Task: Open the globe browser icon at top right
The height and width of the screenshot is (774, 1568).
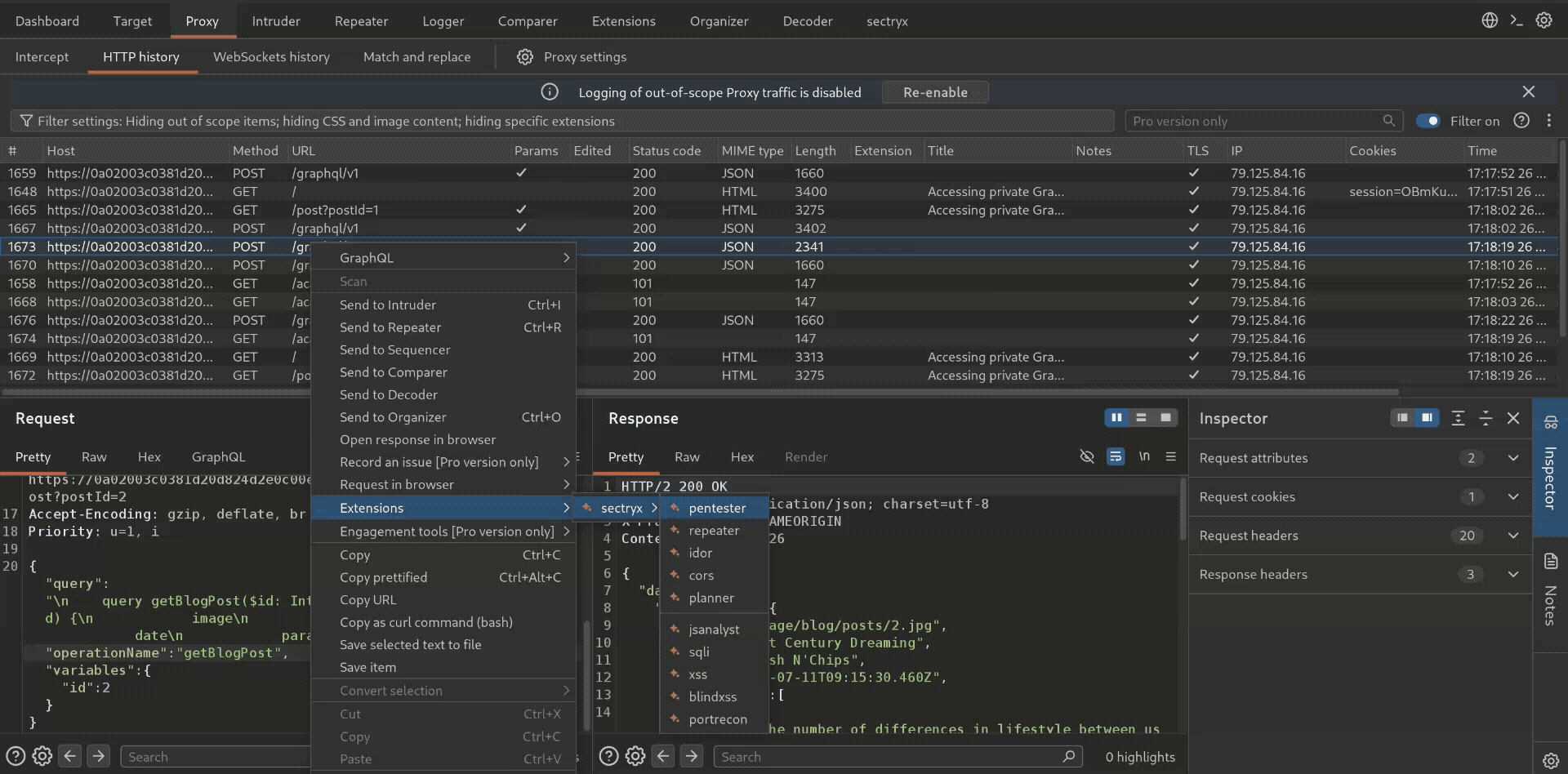Action: click(1490, 20)
